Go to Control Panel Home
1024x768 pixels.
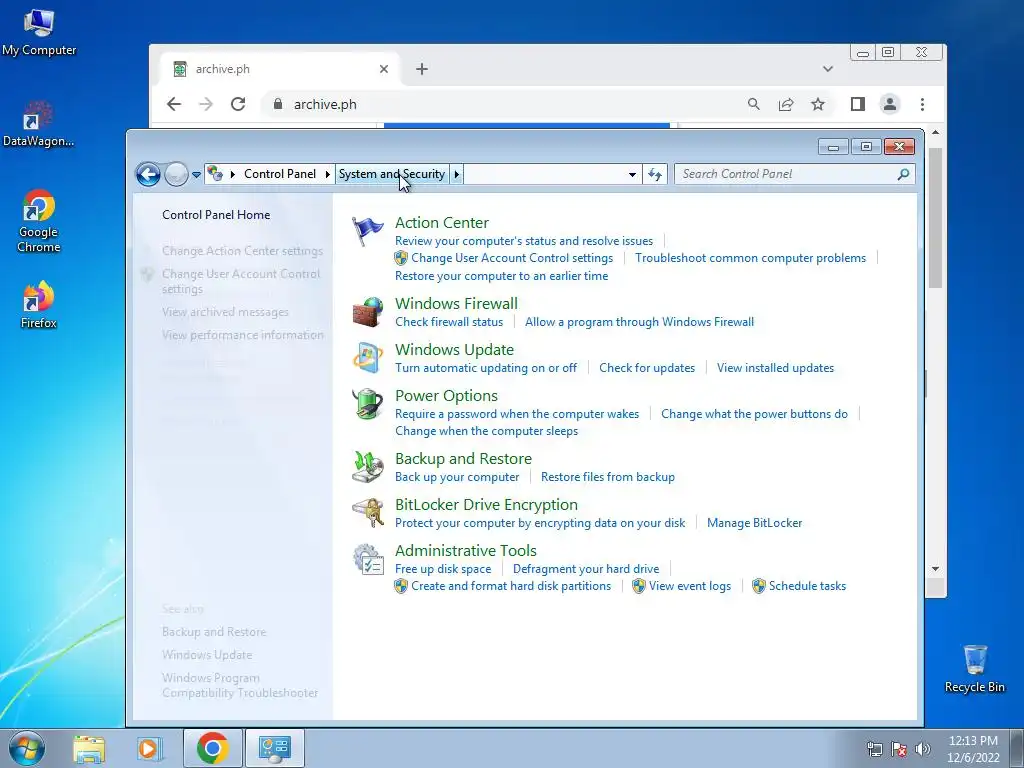pos(216,215)
